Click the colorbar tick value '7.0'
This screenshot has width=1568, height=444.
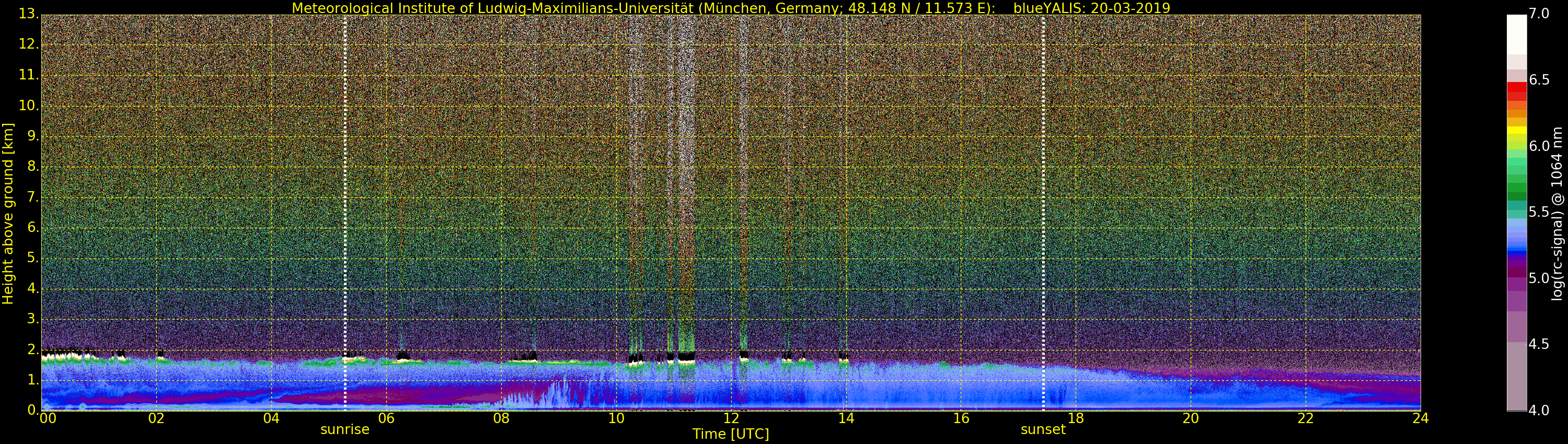(1539, 14)
